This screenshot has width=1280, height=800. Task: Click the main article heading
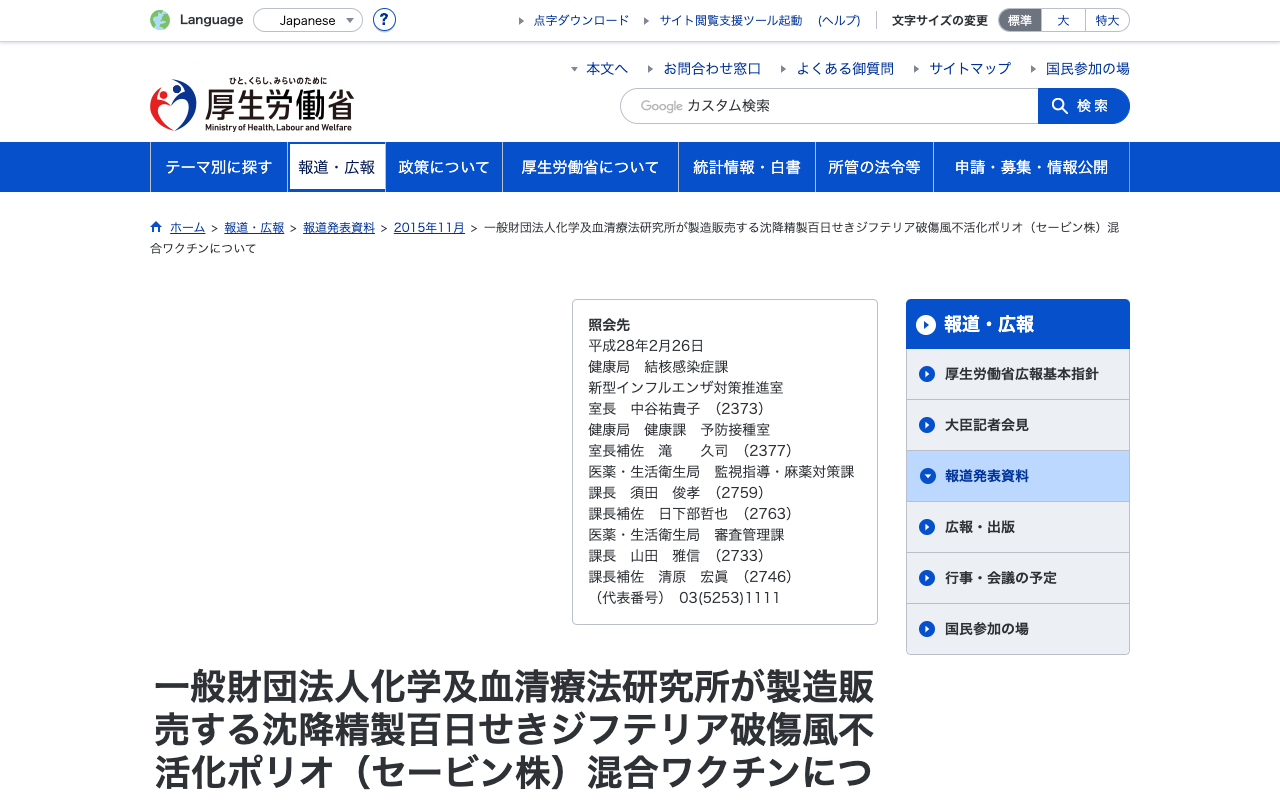pos(515,730)
